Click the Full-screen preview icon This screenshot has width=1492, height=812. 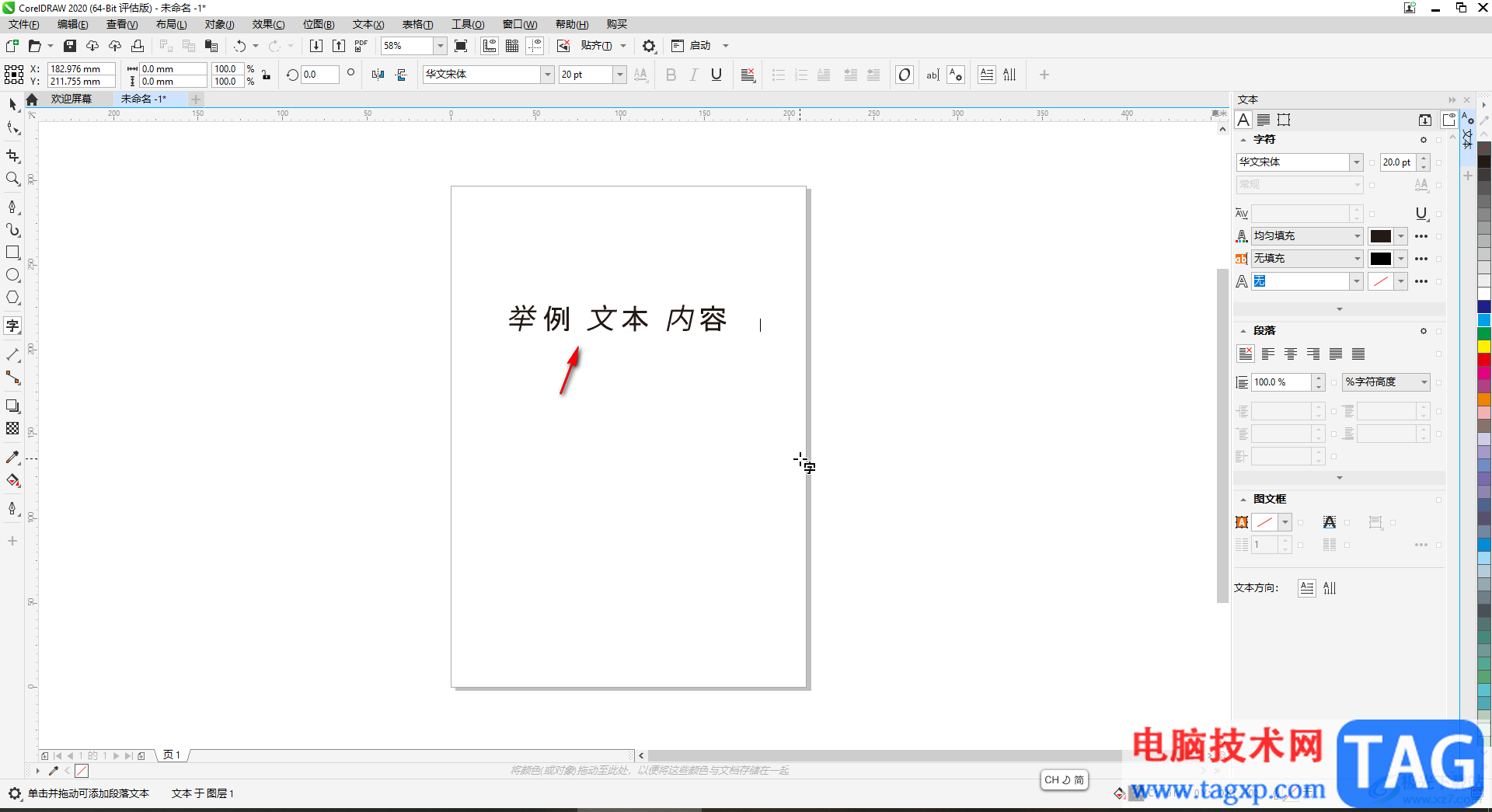click(x=461, y=46)
